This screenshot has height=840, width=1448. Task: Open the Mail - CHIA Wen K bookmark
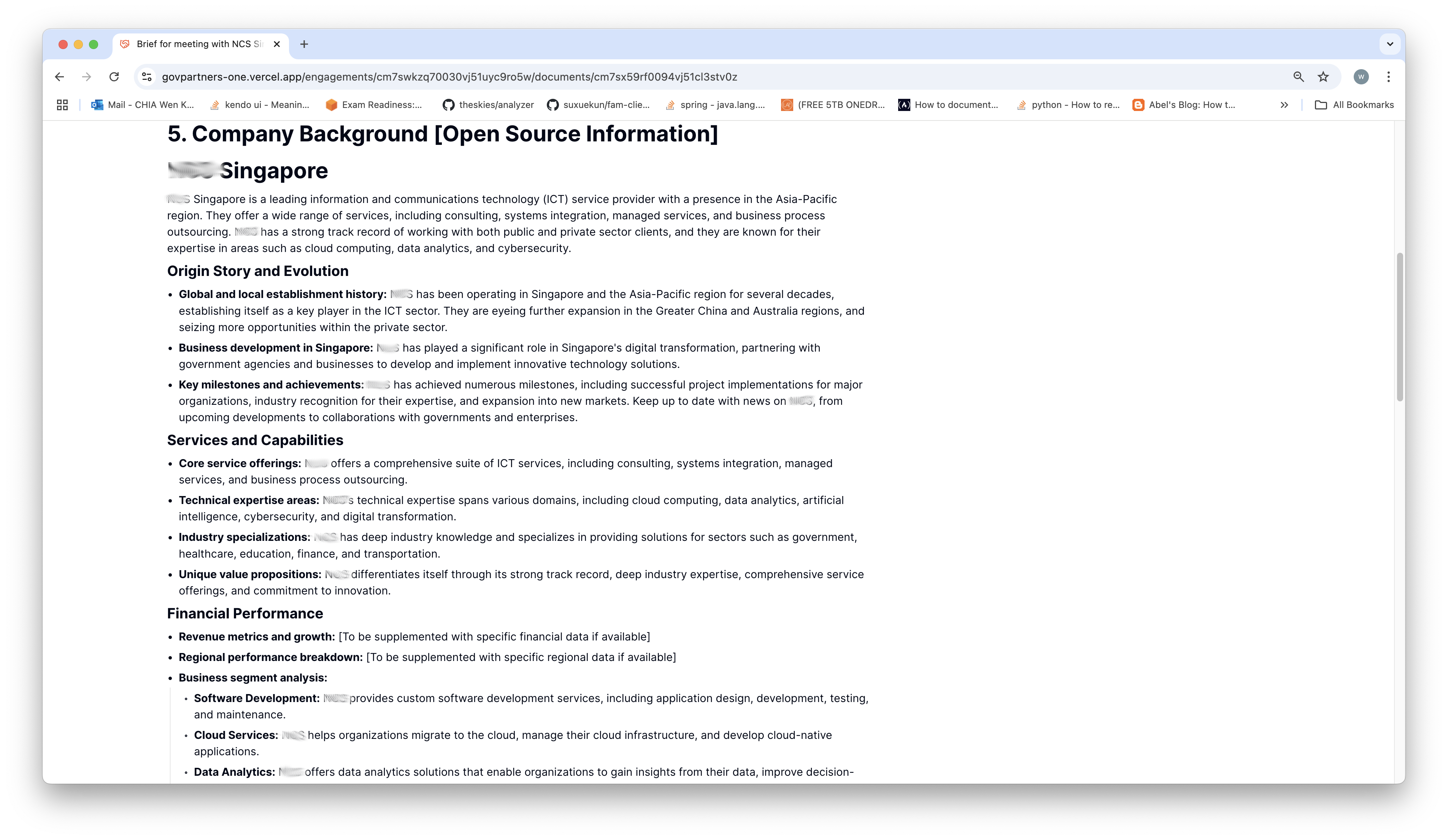click(x=143, y=105)
